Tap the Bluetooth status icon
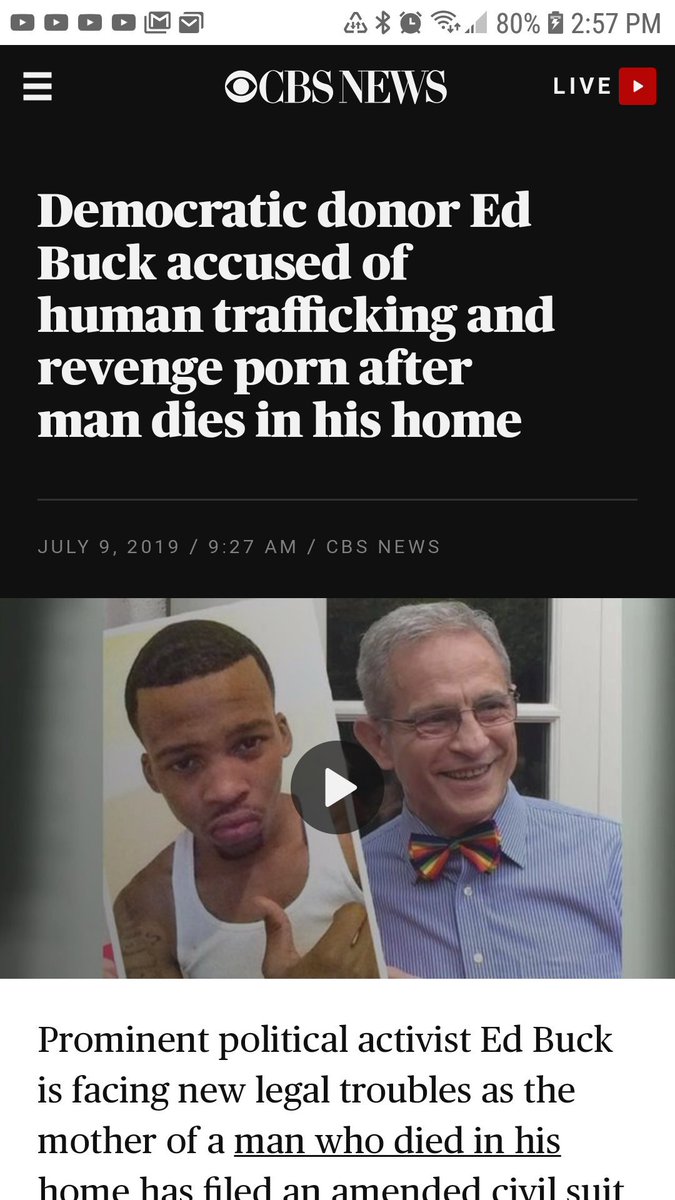675x1200 pixels. (x=383, y=22)
